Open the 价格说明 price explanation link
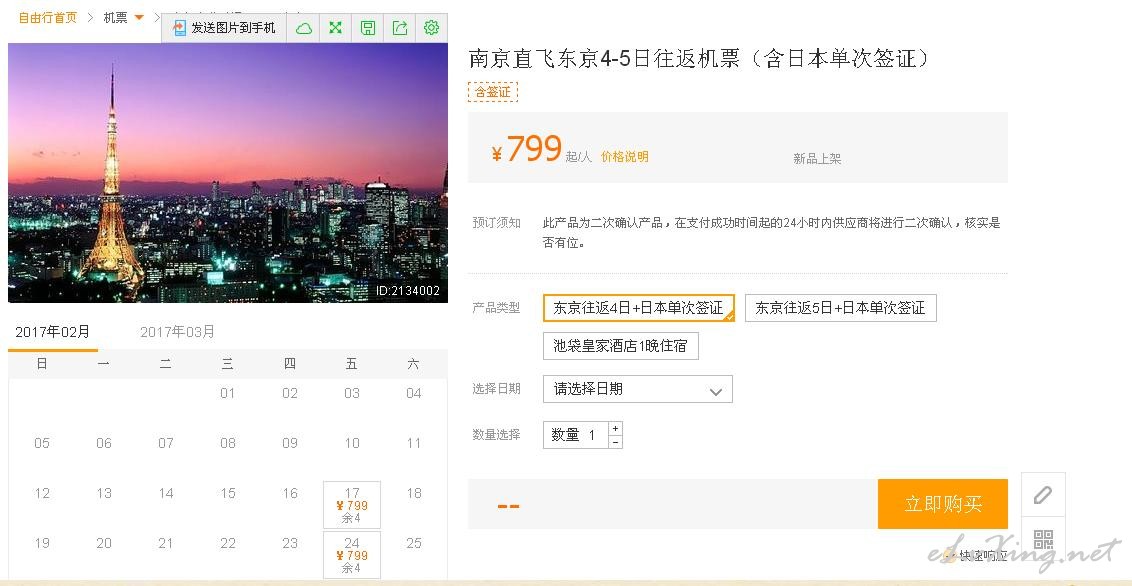The height and width of the screenshot is (586, 1132). click(x=624, y=157)
